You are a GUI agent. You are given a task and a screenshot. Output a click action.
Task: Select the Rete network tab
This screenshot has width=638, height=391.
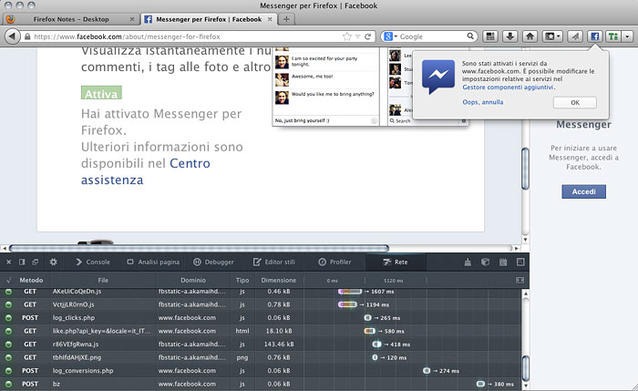(x=395, y=262)
